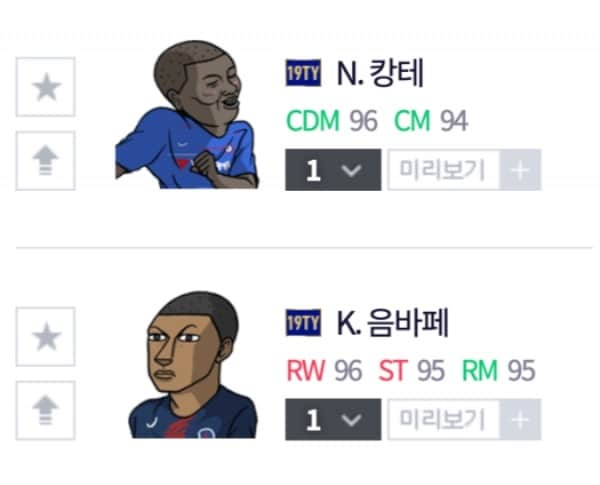Click the 19TY season badge beside K. 음바페
Viewport: 600px width, 485px height.
pyautogui.click(x=303, y=323)
